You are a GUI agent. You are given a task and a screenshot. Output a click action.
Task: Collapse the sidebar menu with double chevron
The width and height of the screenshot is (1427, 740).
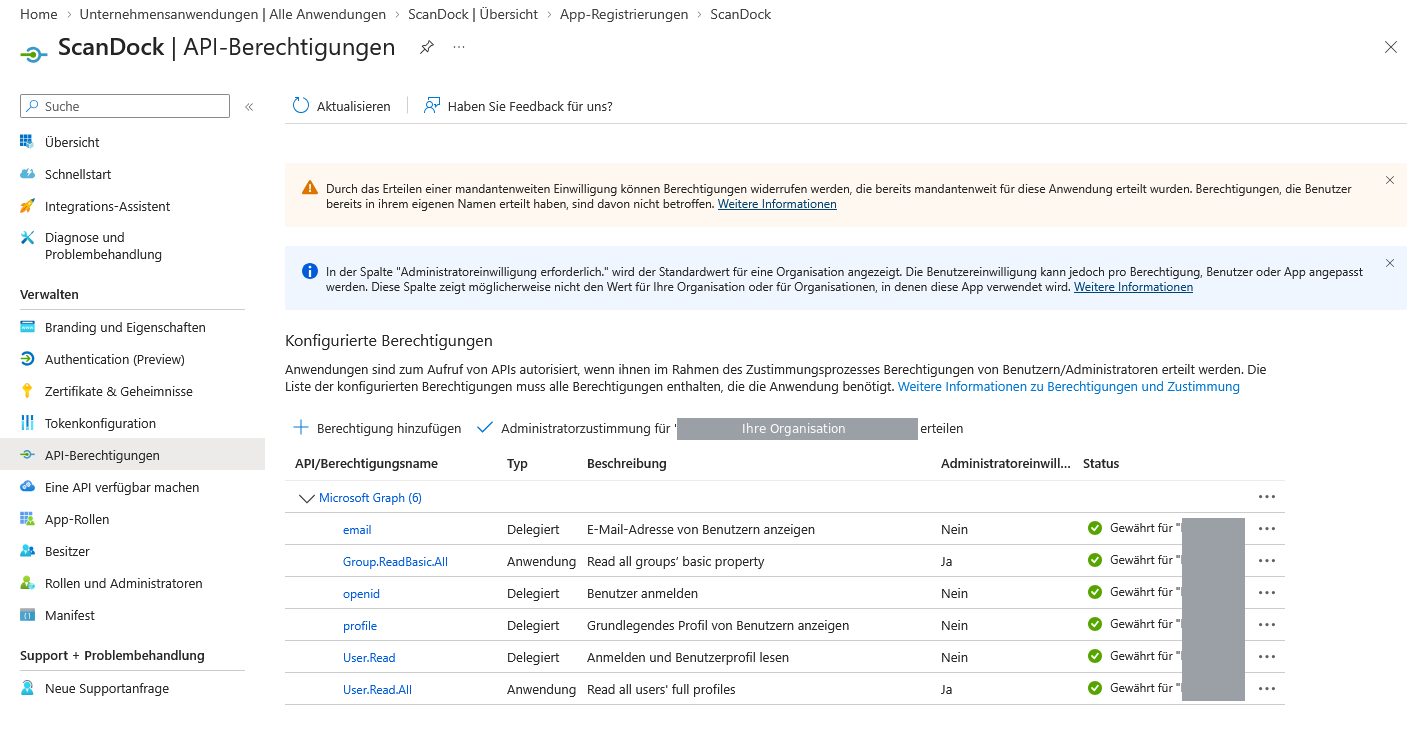249,106
